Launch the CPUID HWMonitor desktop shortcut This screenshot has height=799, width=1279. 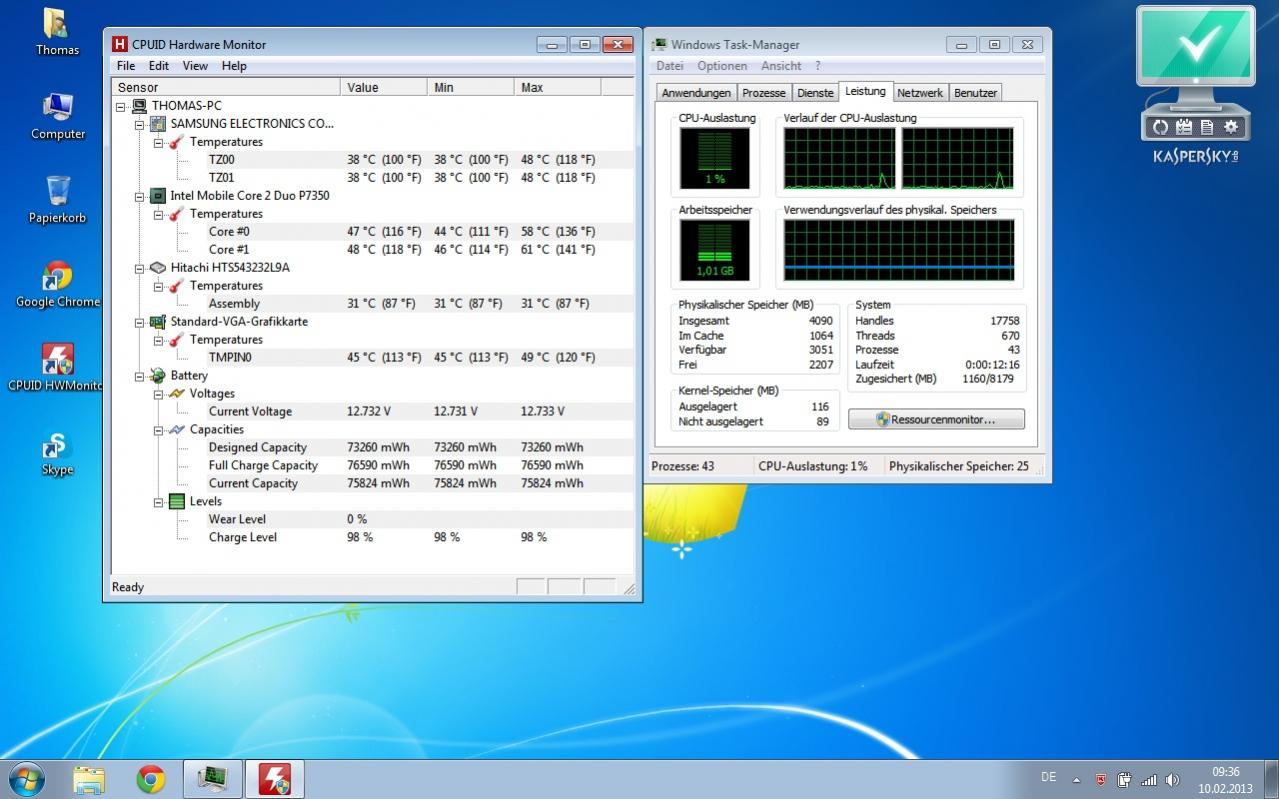click(57, 368)
